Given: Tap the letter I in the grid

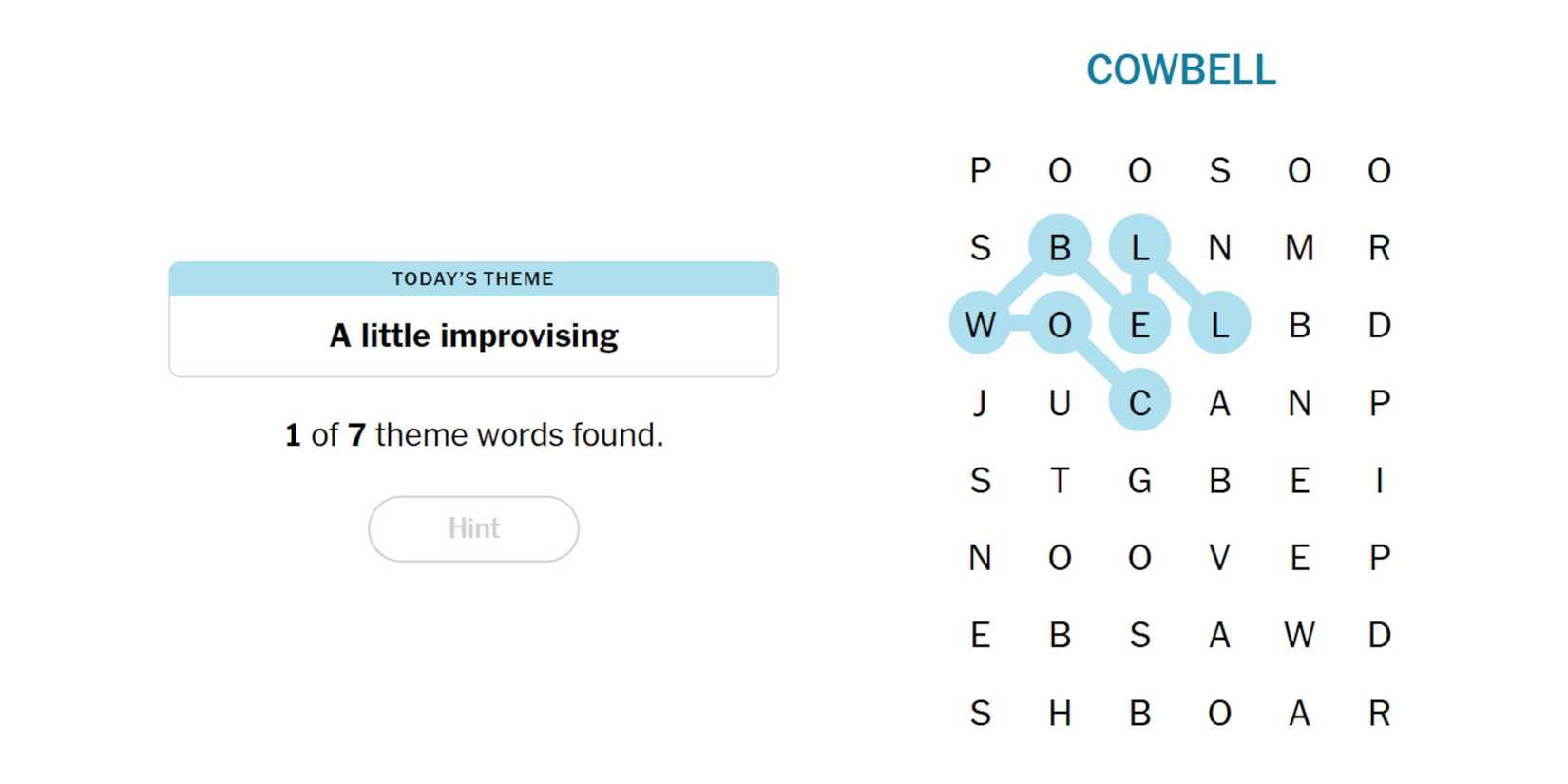Looking at the screenshot, I should click(1379, 481).
